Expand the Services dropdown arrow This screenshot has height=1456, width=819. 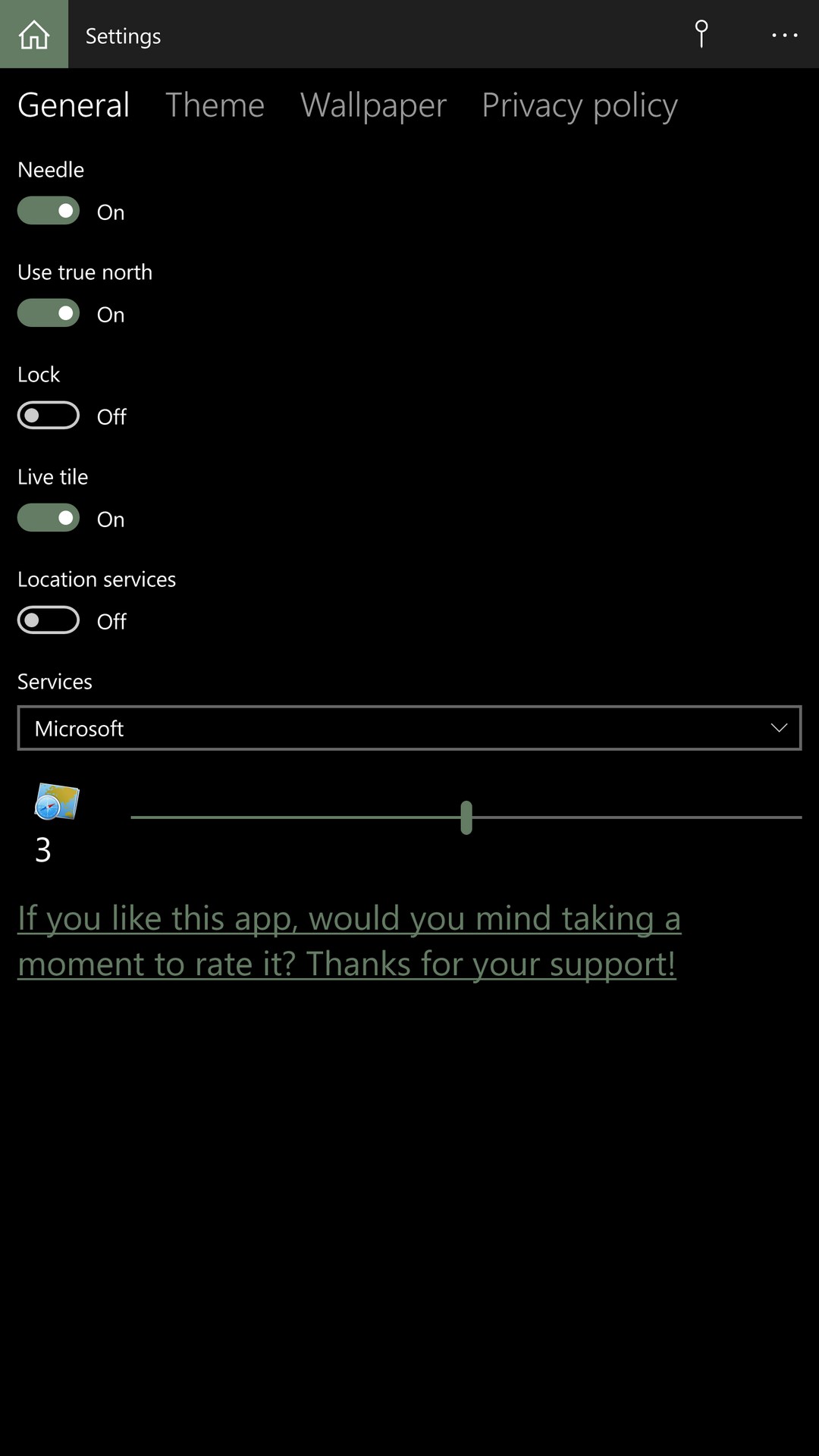pos(779,728)
